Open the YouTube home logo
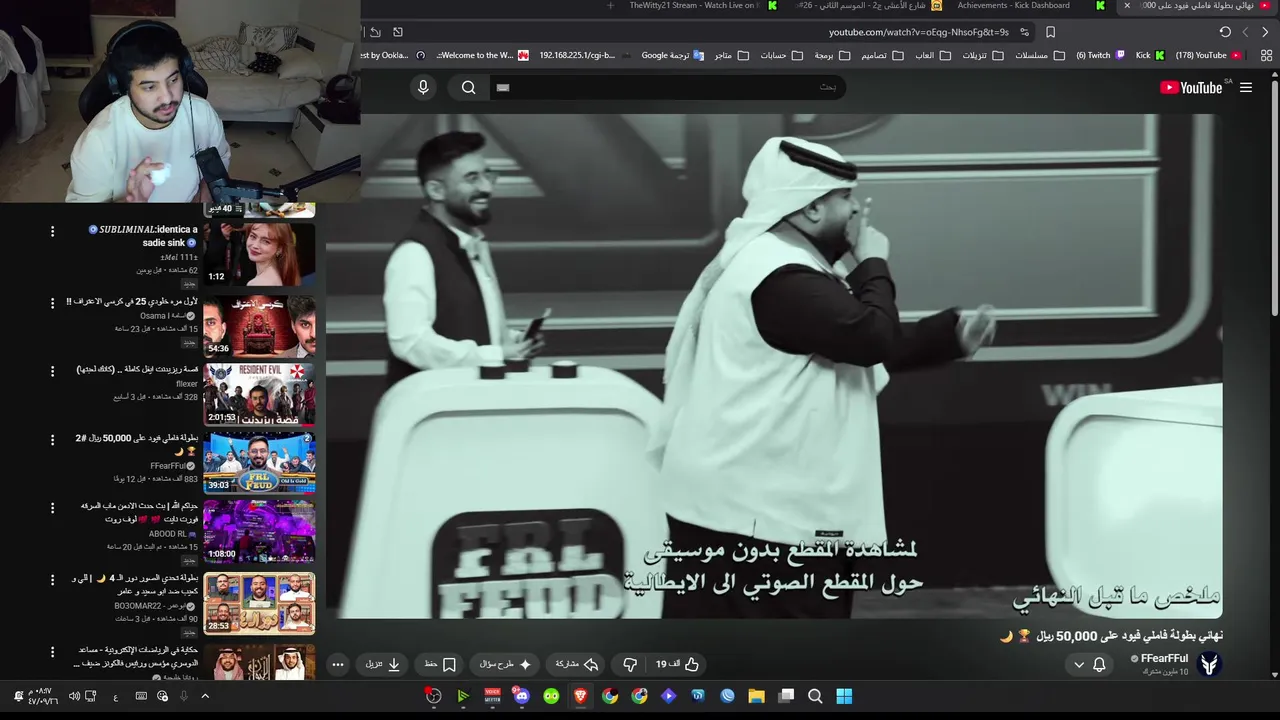The height and width of the screenshot is (720, 1280). coord(1191,88)
